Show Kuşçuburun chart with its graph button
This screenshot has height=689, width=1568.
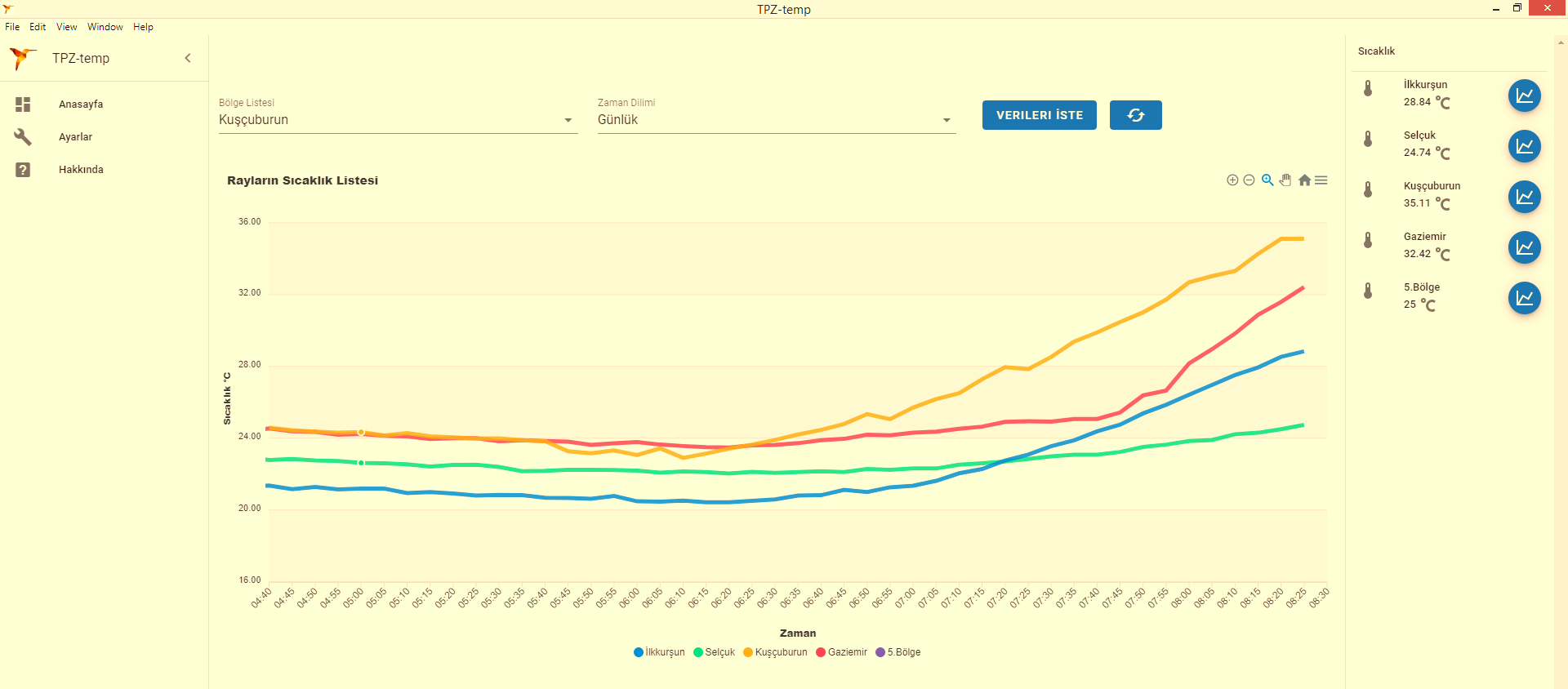click(x=1524, y=197)
